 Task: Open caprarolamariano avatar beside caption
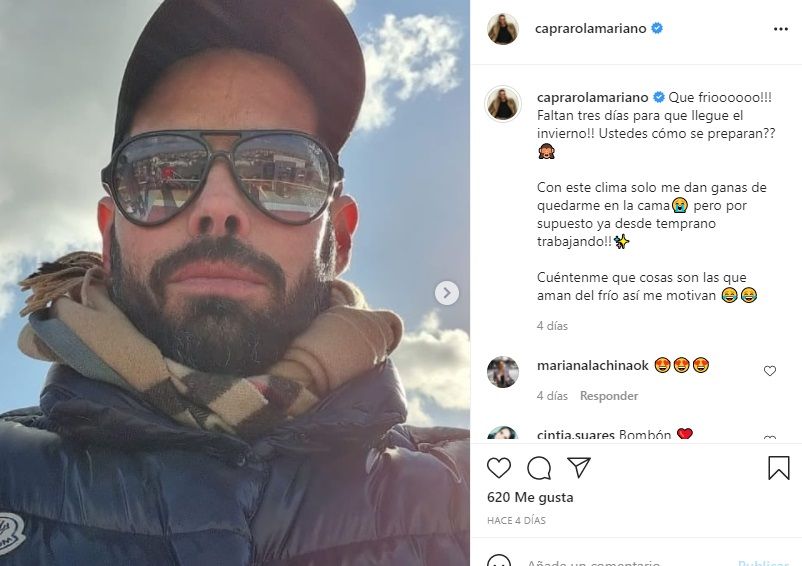coord(503,104)
